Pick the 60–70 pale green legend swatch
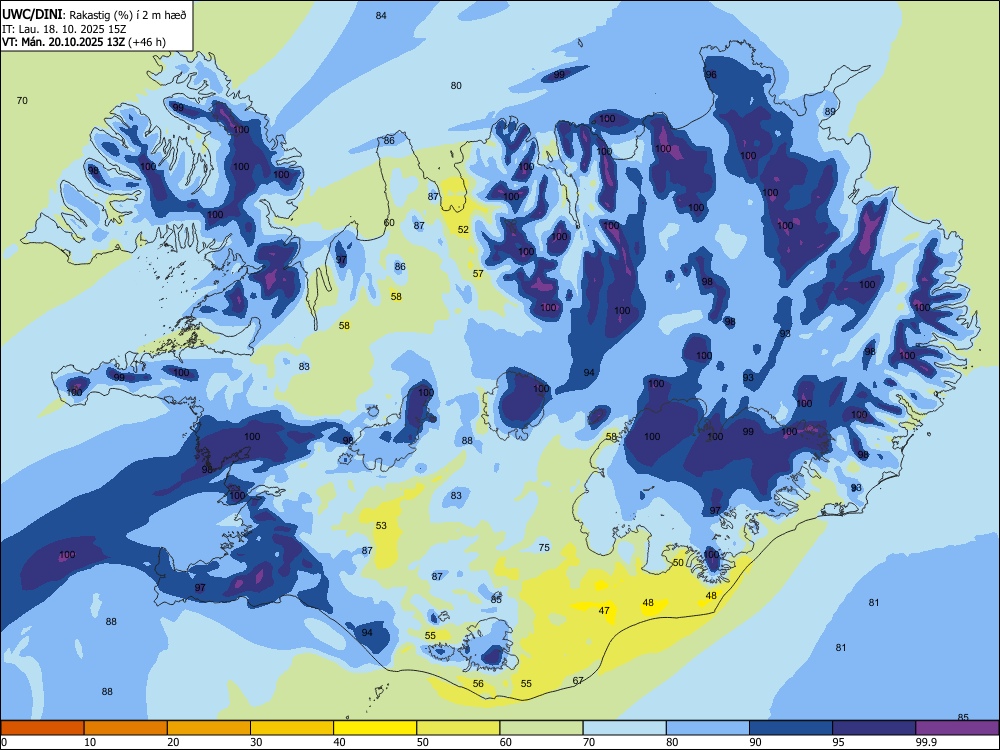Image resolution: width=1000 pixels, height=750 pixels. point(541,728)
